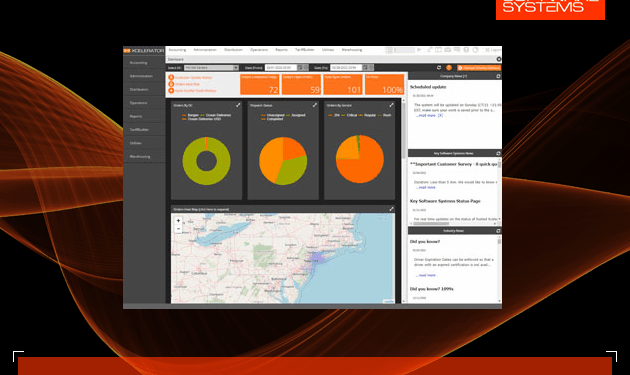Click read more under Did you know?
The image size is (630, 375).
pos(425,275)
